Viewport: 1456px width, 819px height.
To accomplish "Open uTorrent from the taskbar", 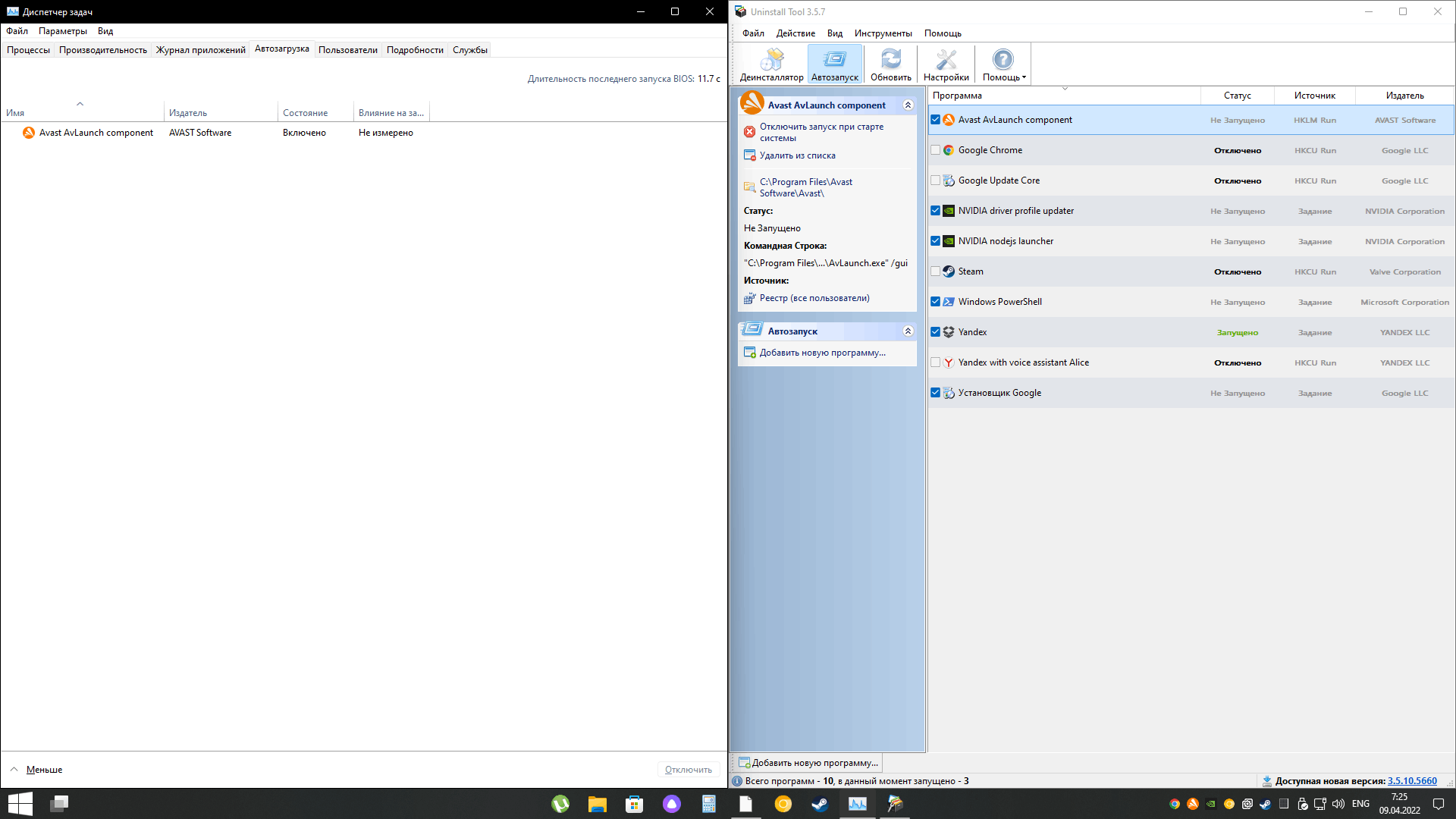I will click(560, 804).
